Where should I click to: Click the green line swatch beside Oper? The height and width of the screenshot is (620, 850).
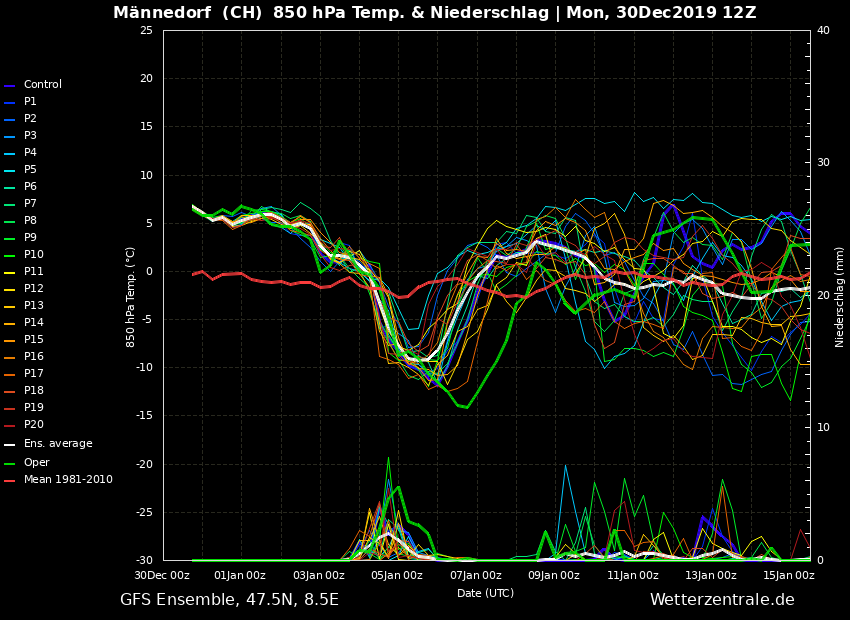(x=10, y=464)
